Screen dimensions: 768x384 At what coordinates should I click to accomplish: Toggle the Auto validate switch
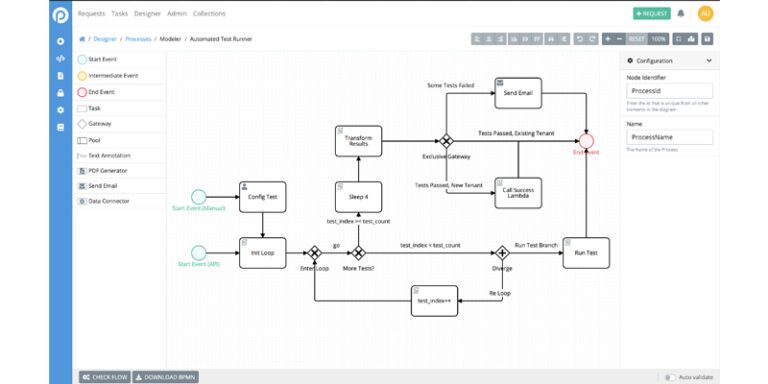pyautogui.click(x=670, y=377)
